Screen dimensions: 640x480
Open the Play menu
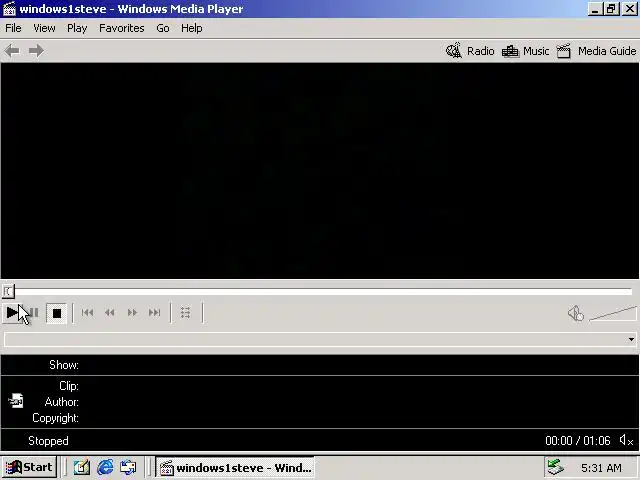pos(77,28)
